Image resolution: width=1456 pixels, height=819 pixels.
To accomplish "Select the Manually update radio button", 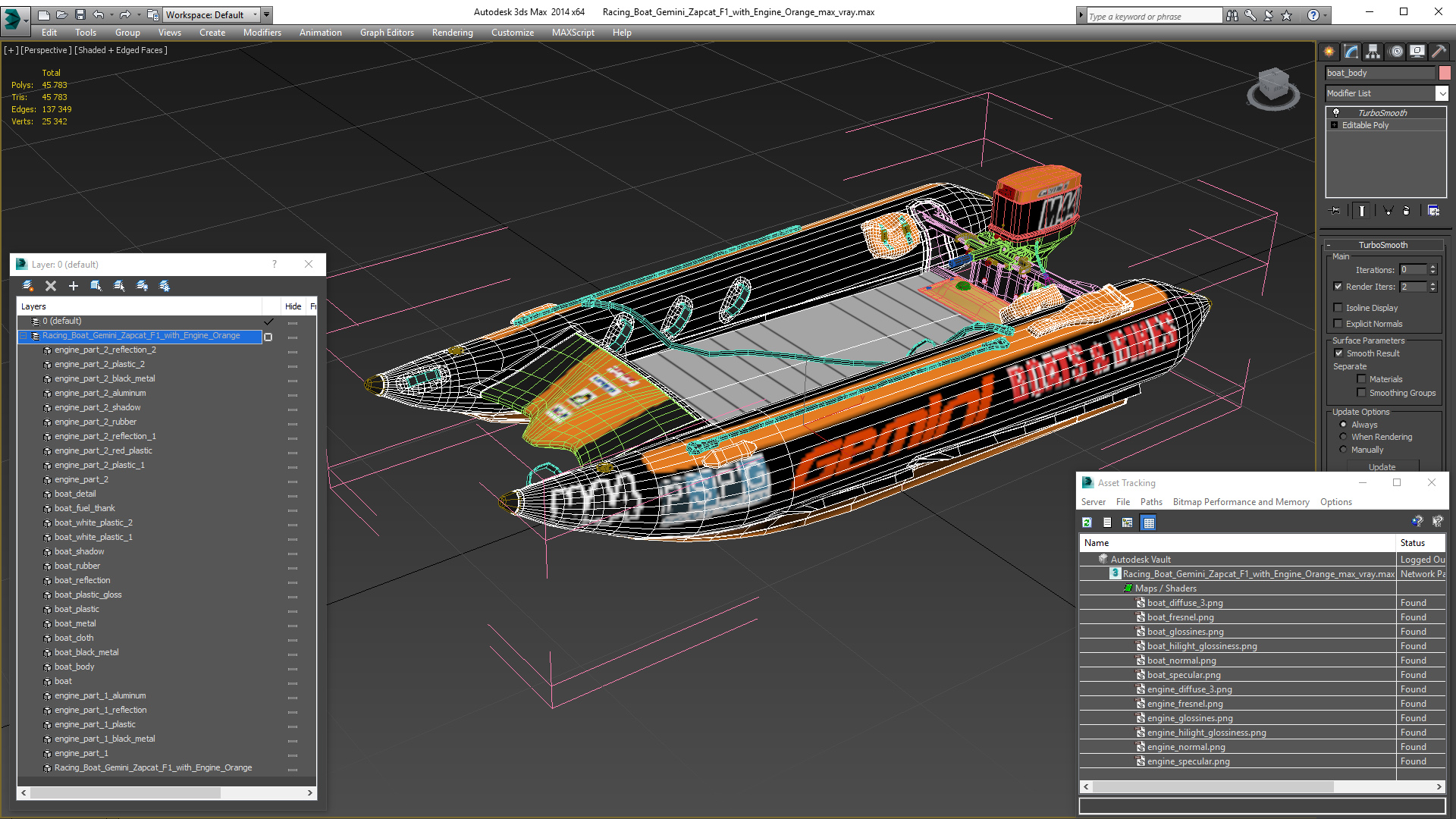I will 1344,450.
